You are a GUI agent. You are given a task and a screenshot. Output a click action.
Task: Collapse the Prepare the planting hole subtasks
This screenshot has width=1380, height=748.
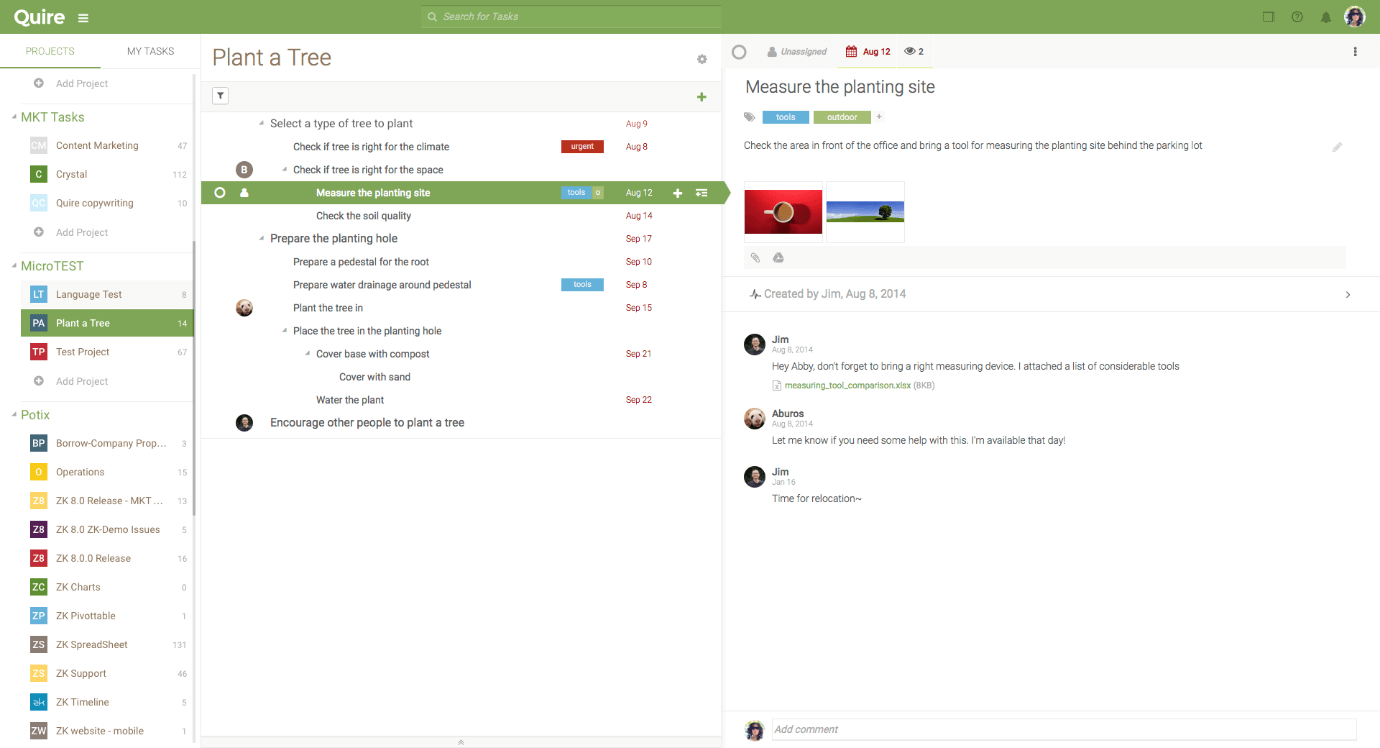pos(262,238)
